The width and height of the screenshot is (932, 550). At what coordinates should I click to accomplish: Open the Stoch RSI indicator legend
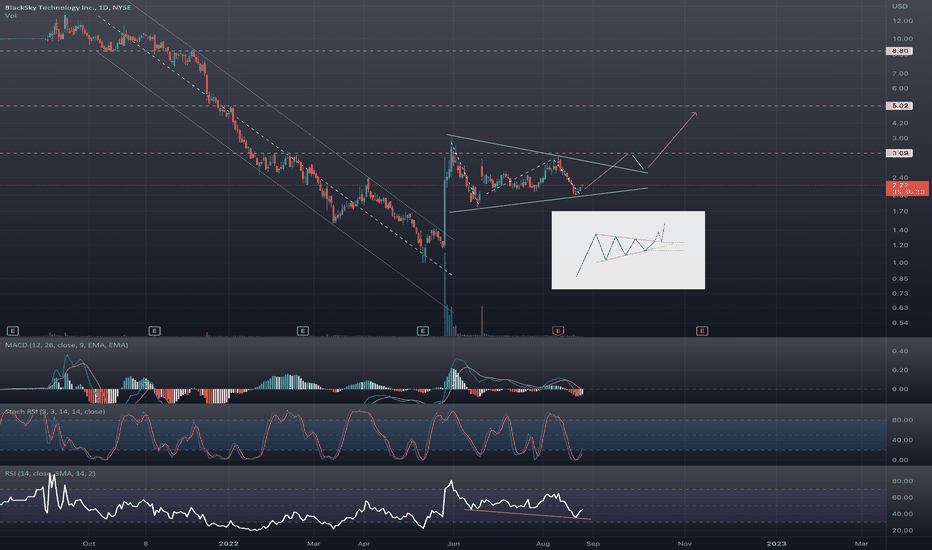point(55,411)
